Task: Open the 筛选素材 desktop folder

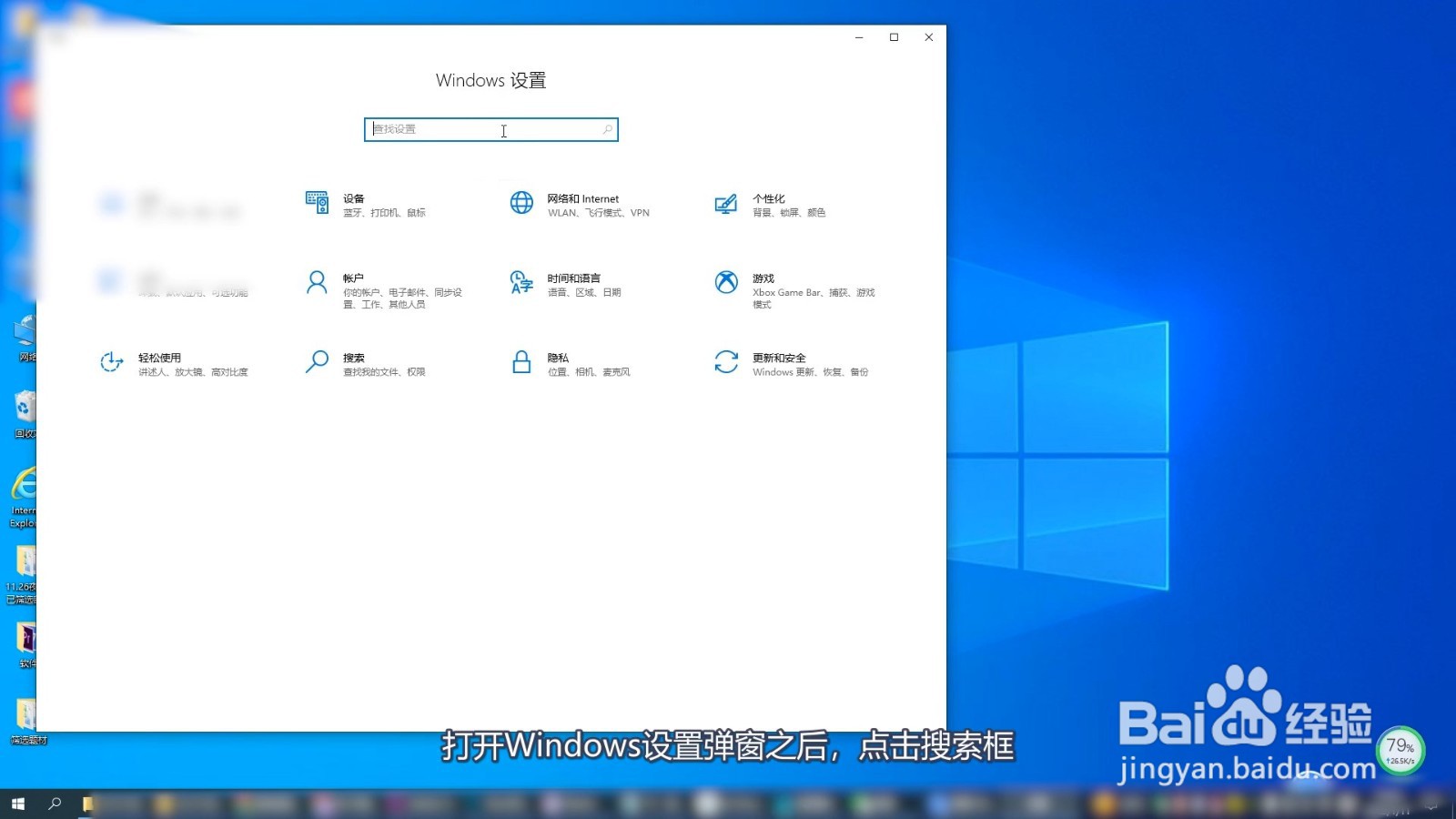Action: click(27, 723)
